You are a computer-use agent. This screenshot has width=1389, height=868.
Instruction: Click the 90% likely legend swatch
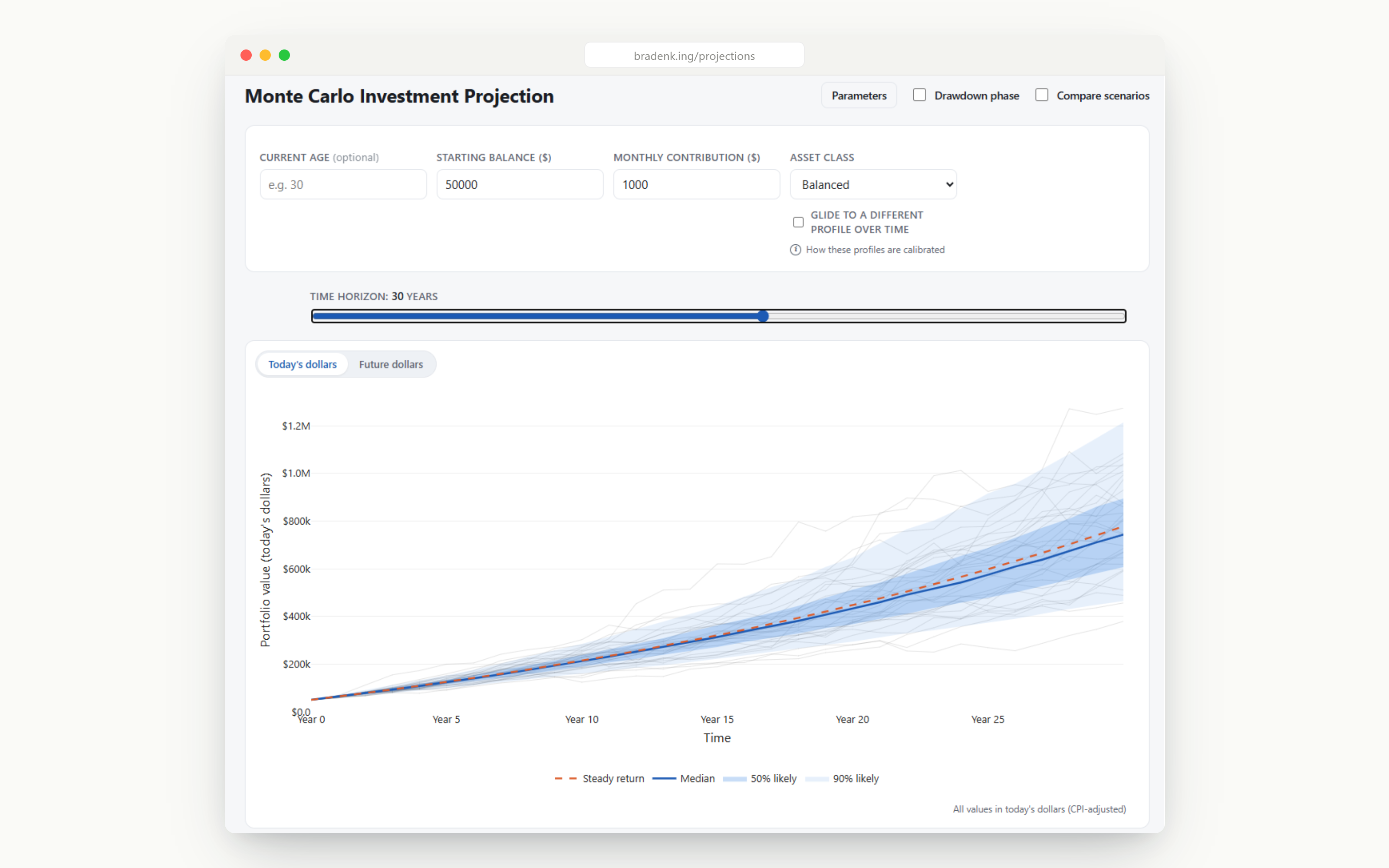click(x=817, y=779)
